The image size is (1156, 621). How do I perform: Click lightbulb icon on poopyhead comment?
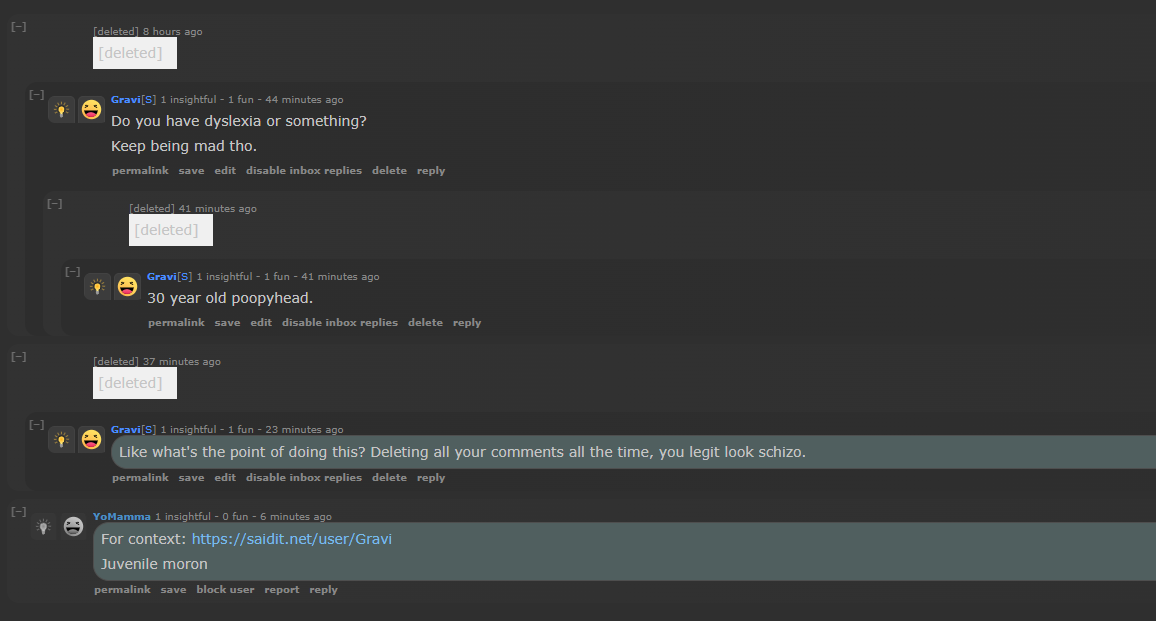click(97, 287)
